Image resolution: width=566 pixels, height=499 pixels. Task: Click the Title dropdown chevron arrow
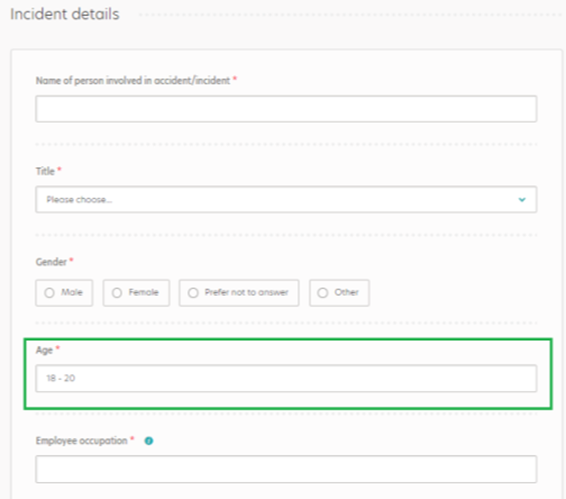(522, 200)
